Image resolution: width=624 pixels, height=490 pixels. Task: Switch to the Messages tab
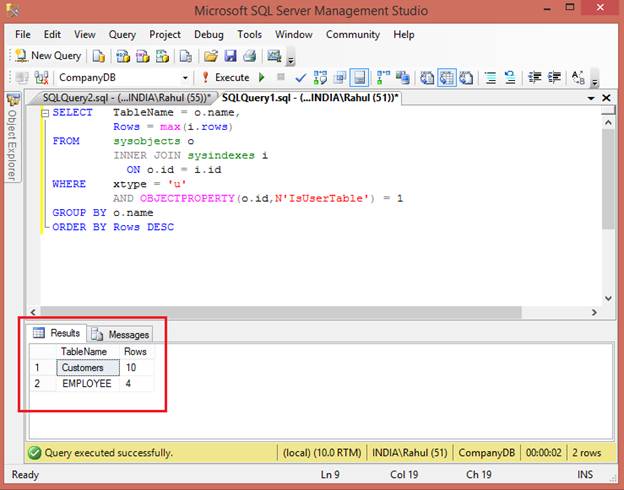coord(120,334)
